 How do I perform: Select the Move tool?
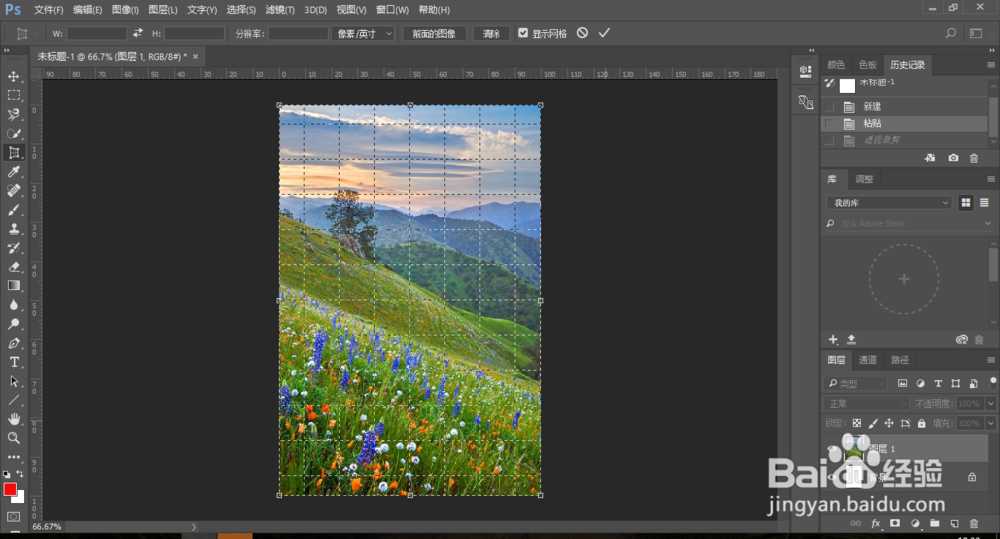[13, 77]
